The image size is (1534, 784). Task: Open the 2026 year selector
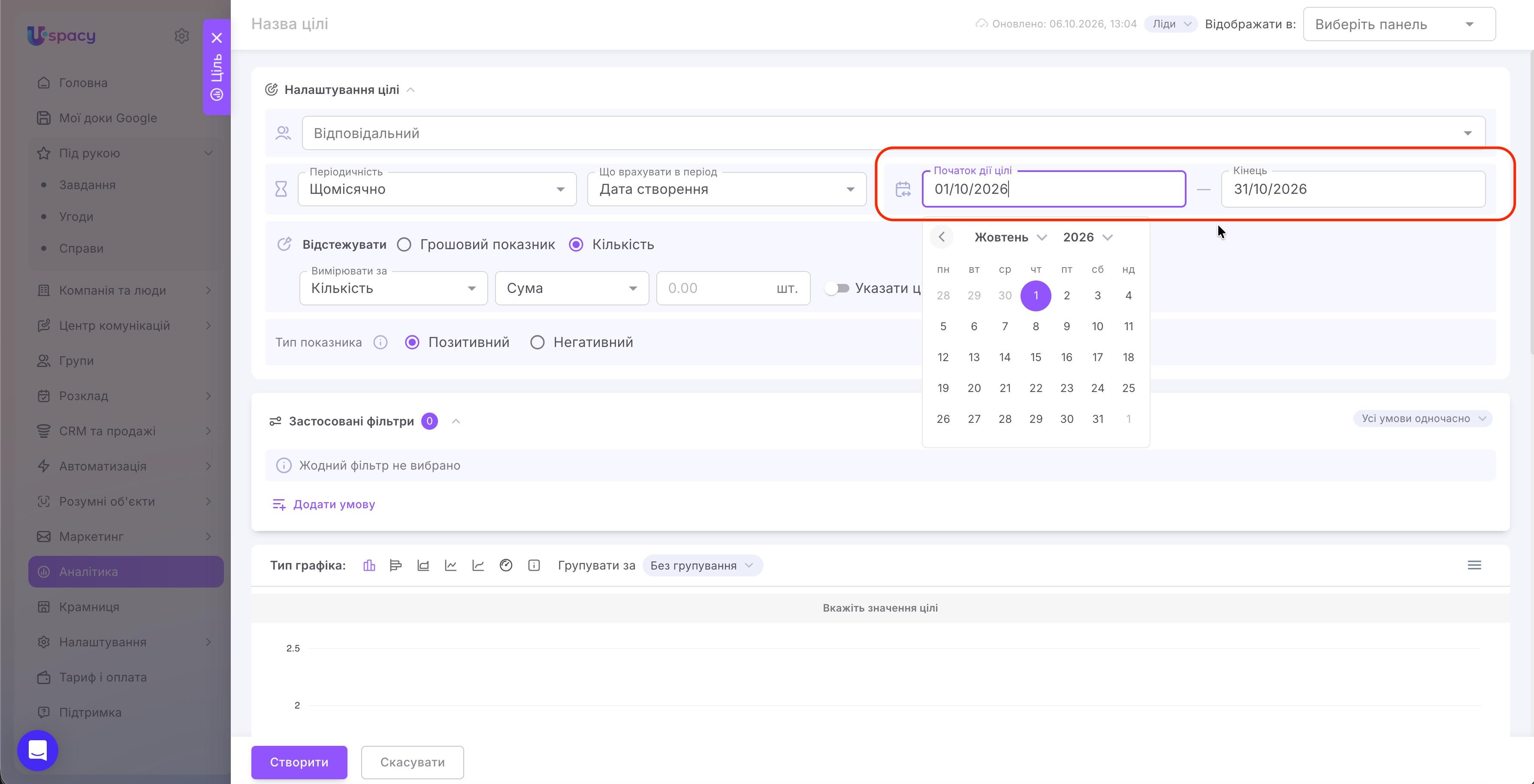[x=1087, y=237]
